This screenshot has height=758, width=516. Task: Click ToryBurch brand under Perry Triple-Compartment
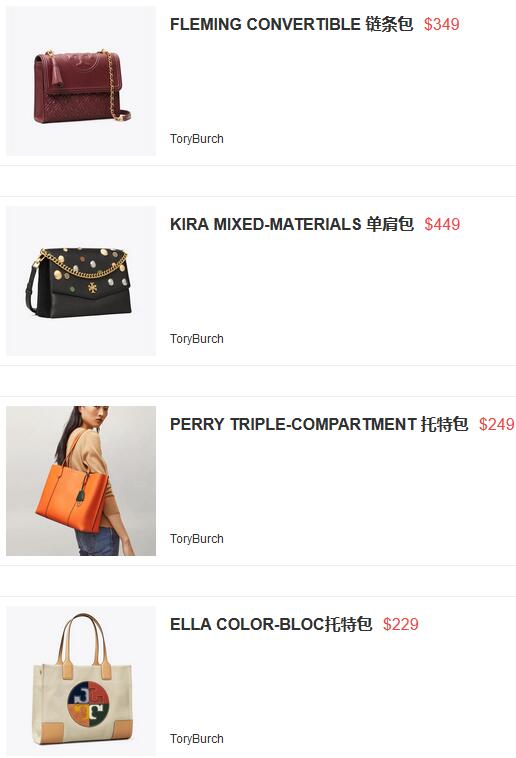pyautogui.click(x=197, y=539)
